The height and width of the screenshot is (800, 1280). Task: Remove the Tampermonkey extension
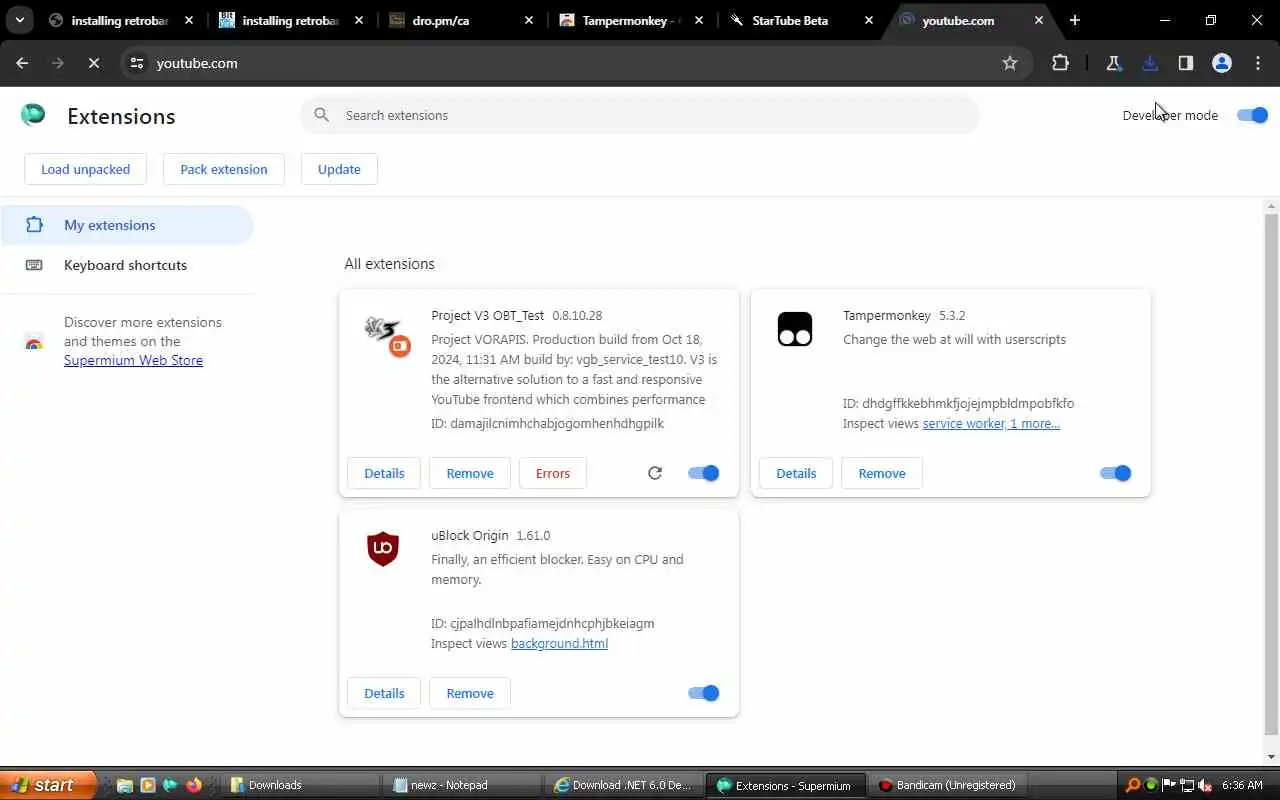882,473
